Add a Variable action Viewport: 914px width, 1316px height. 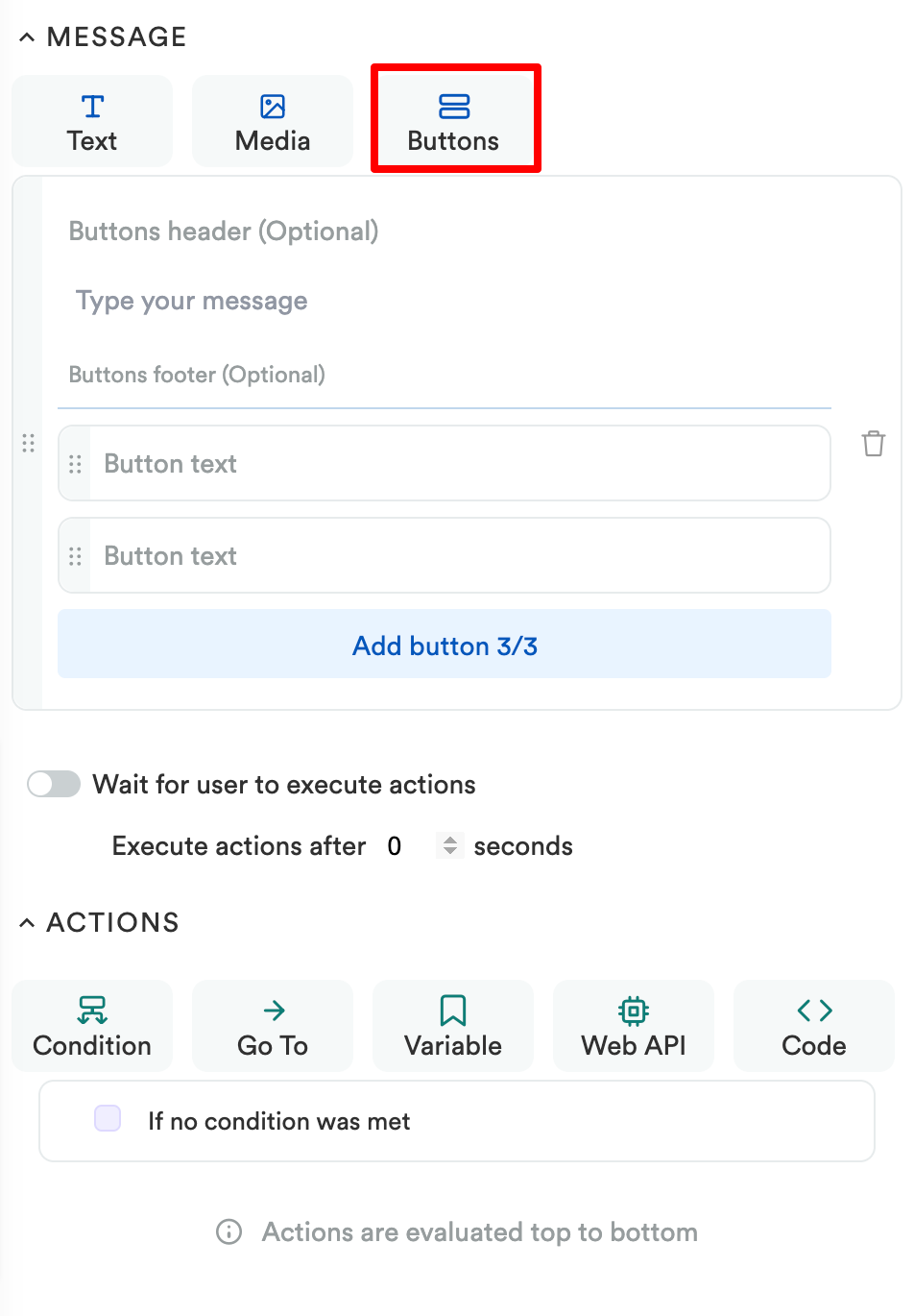pos(453,1026)
